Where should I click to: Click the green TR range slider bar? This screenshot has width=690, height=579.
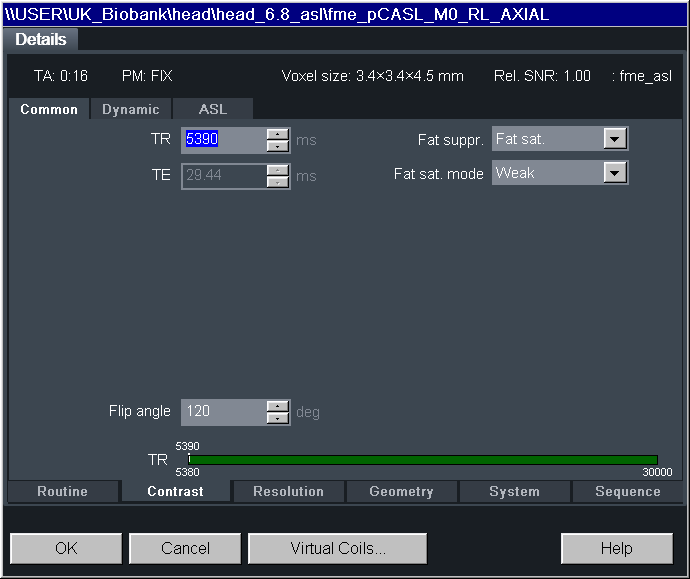click(422, 460)
